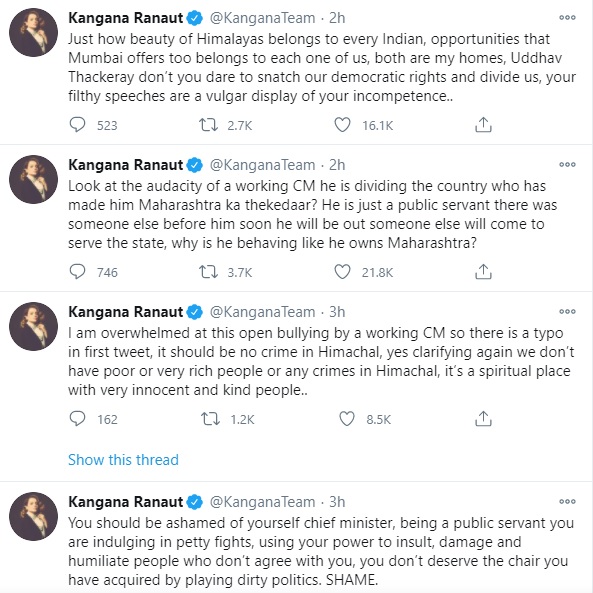This screenshot has width=593, height=593.
Task: Open more options on the SHAME tweet
Action: 567,501
